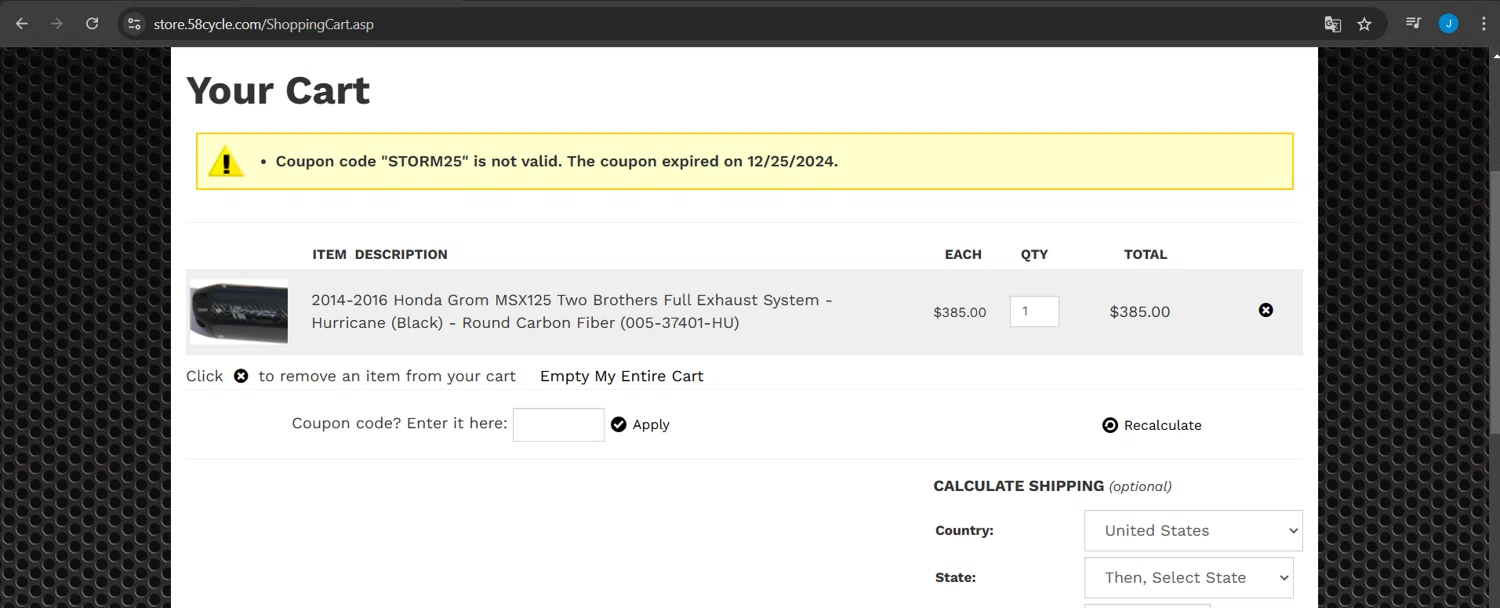Open the Chrome profile avatar
This screenshot has height=608, width=1500.
(1448, 23)
